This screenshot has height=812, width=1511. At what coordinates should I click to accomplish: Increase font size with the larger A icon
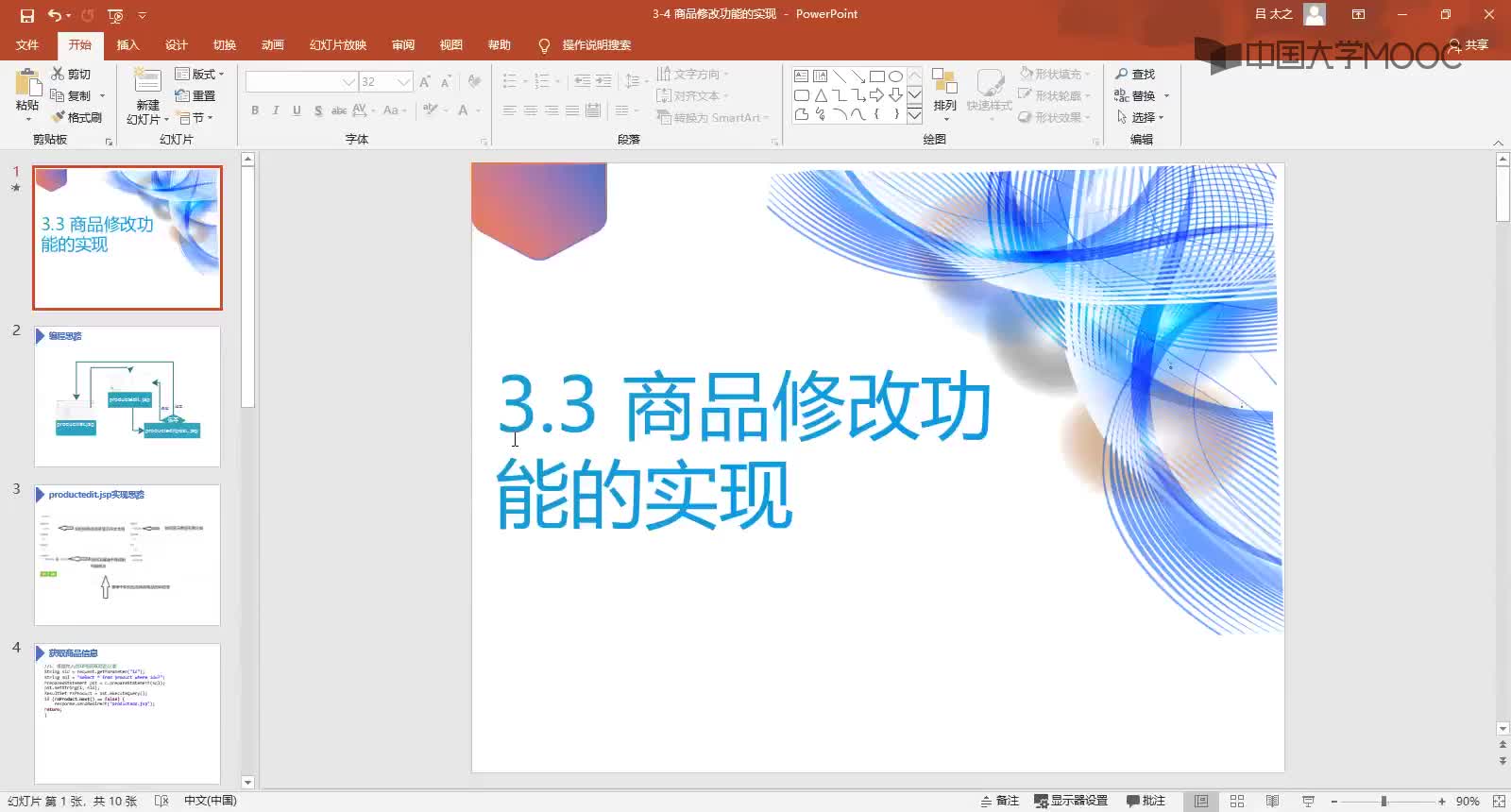pos(425,82)
